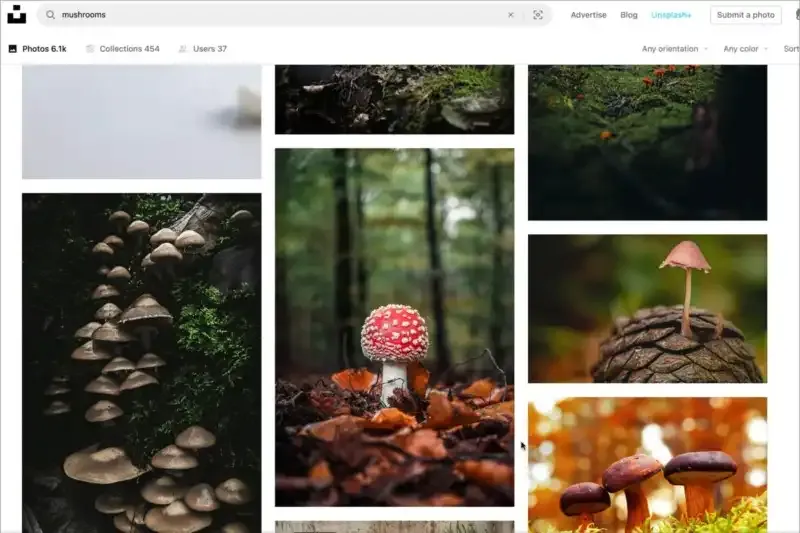Click the Submit a photo button

coord(745,15)
